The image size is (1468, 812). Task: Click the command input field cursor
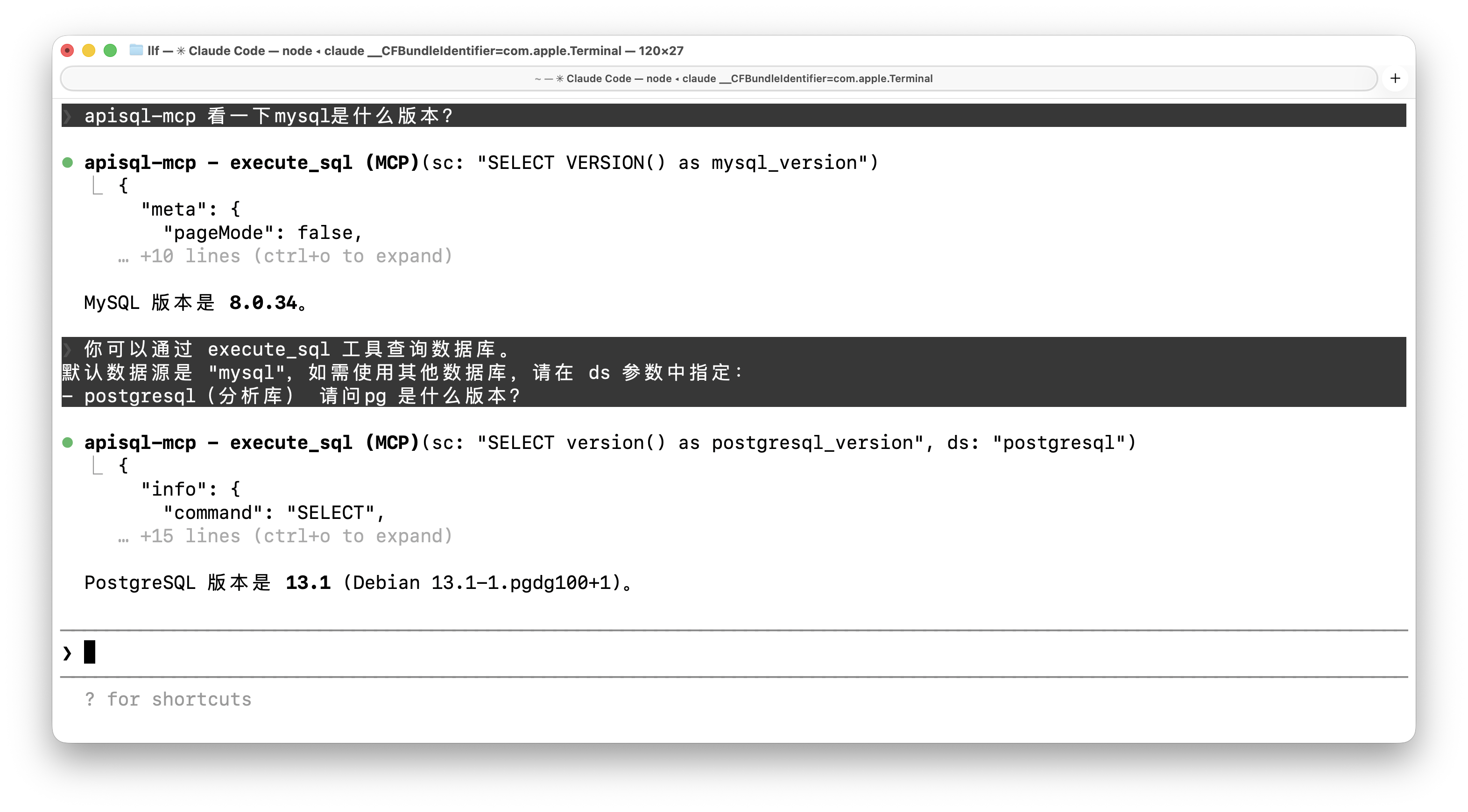(90, 652)
